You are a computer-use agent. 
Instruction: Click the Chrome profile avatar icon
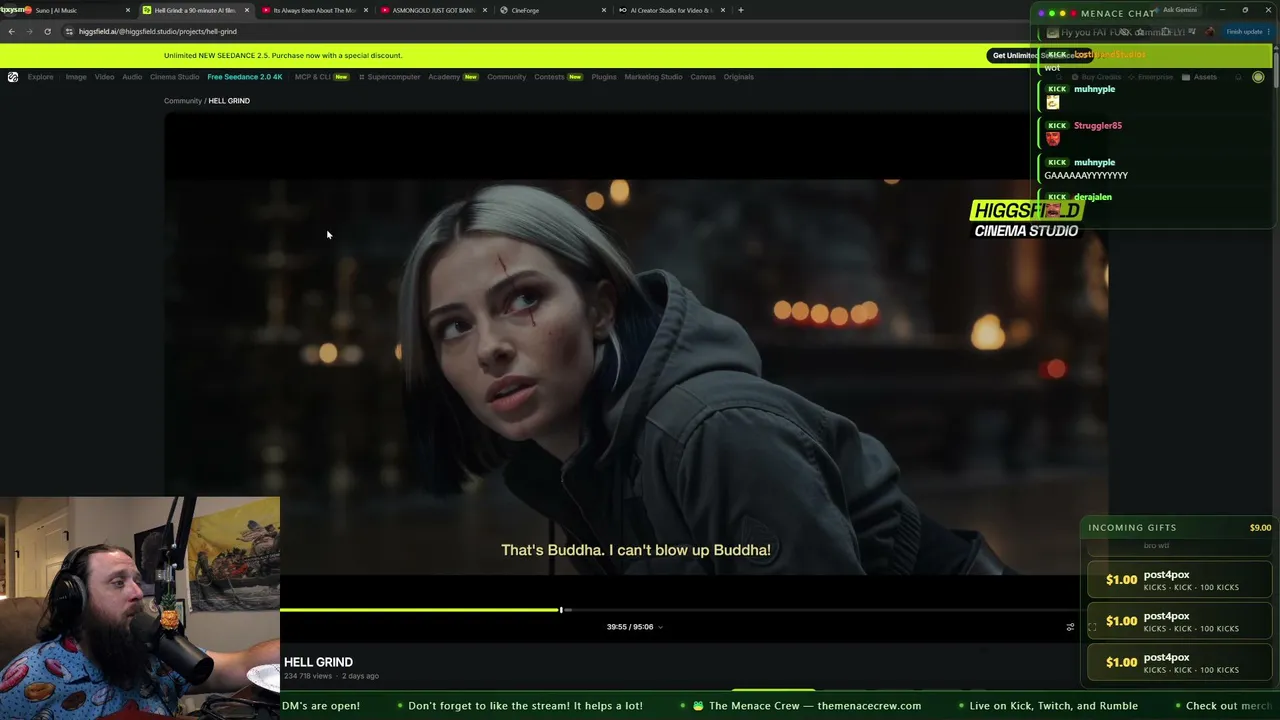coord(1210,31)
